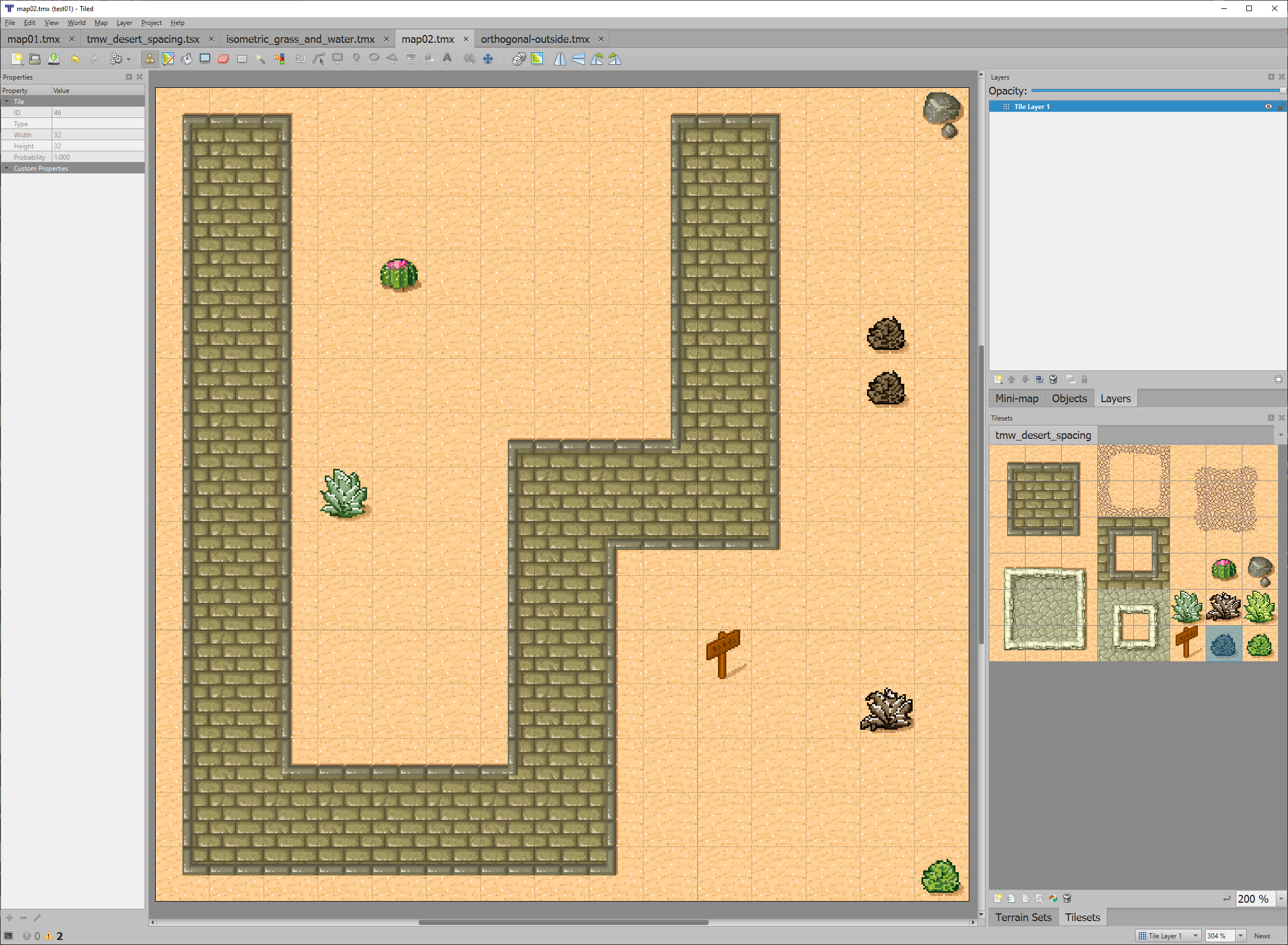Enable Random Mode with the dice icon
Screen dimensions: 1288x945
click(518, 58)
